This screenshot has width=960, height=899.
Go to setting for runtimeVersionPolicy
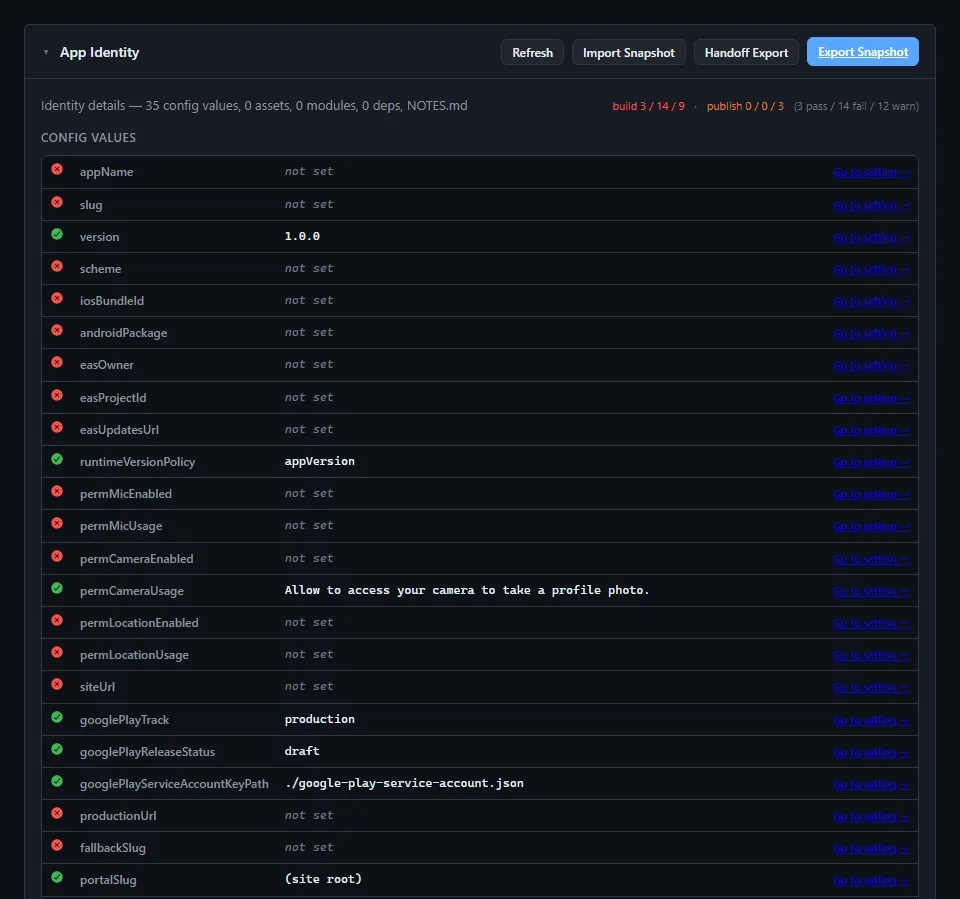(871, 462)
